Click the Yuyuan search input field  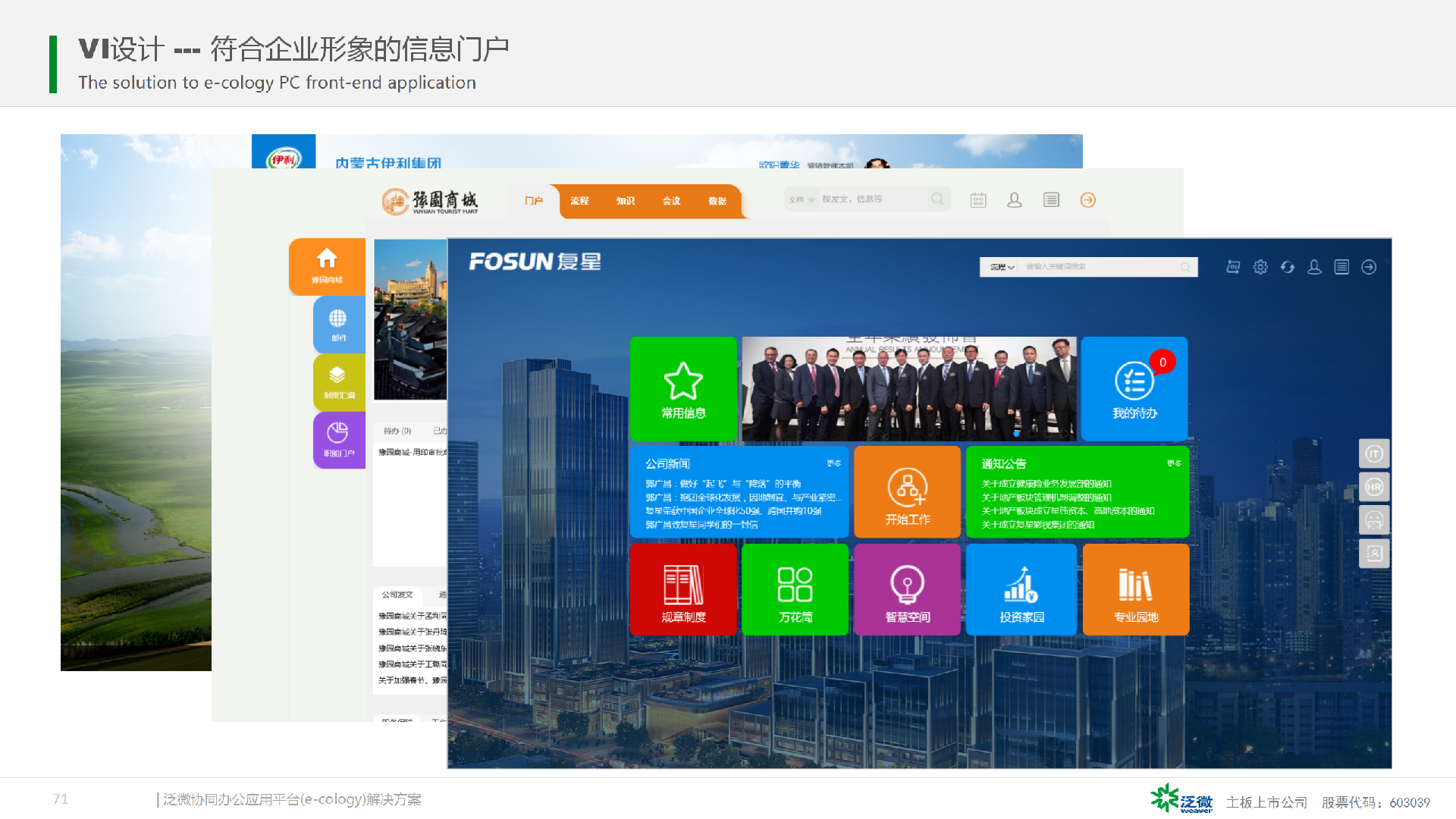(x=872, y=199)
